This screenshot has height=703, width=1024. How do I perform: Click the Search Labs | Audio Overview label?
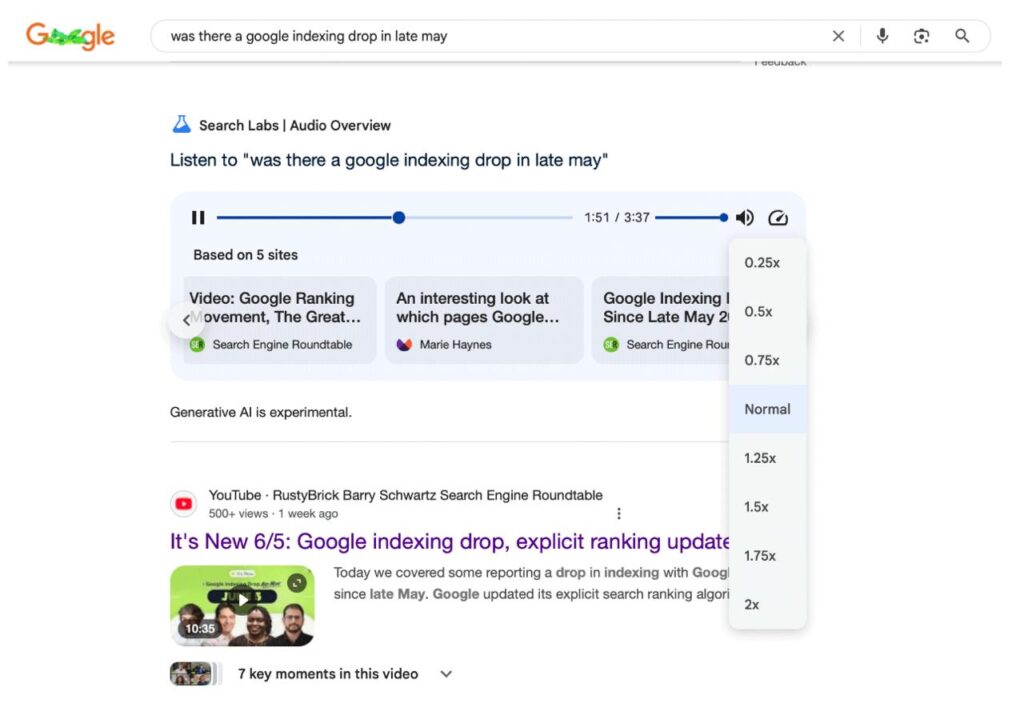(295, 125)
